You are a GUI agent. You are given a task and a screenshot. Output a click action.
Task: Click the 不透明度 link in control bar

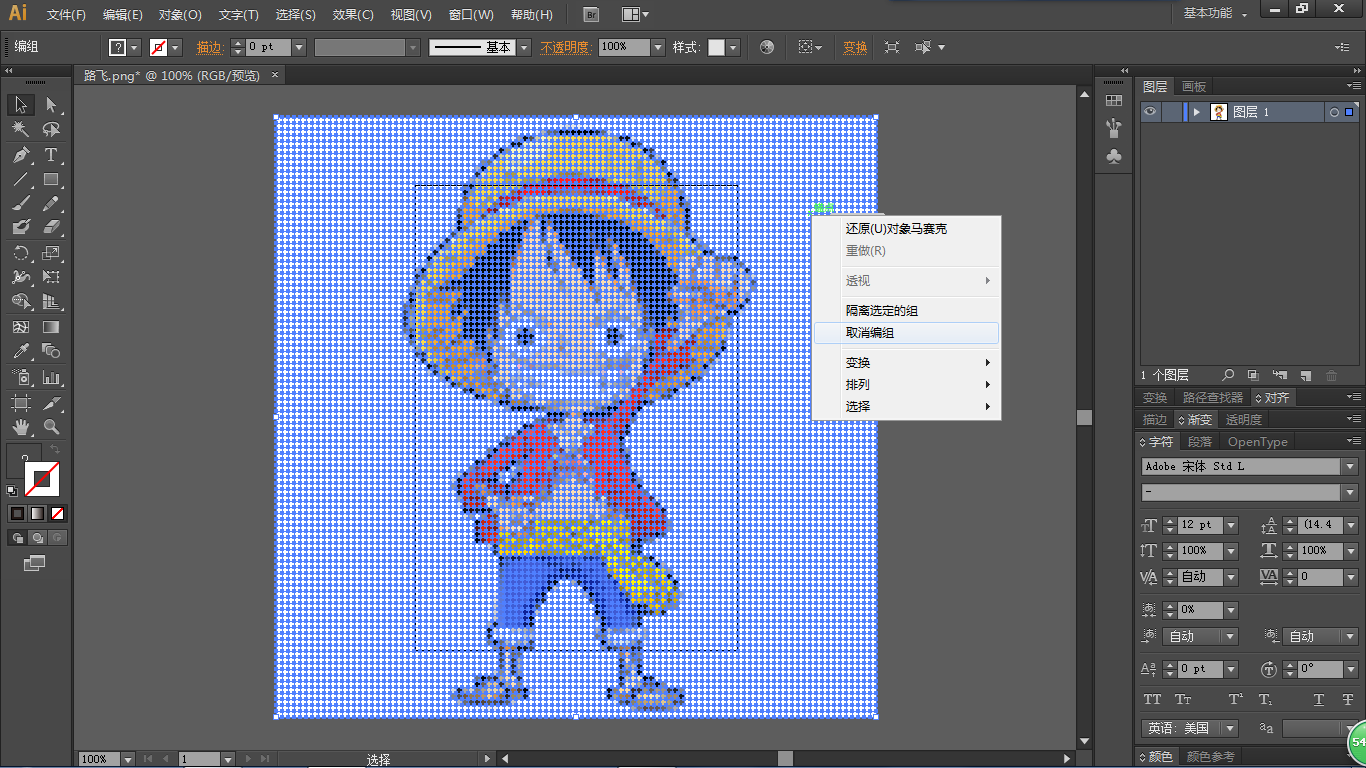[x=566, y=47]
